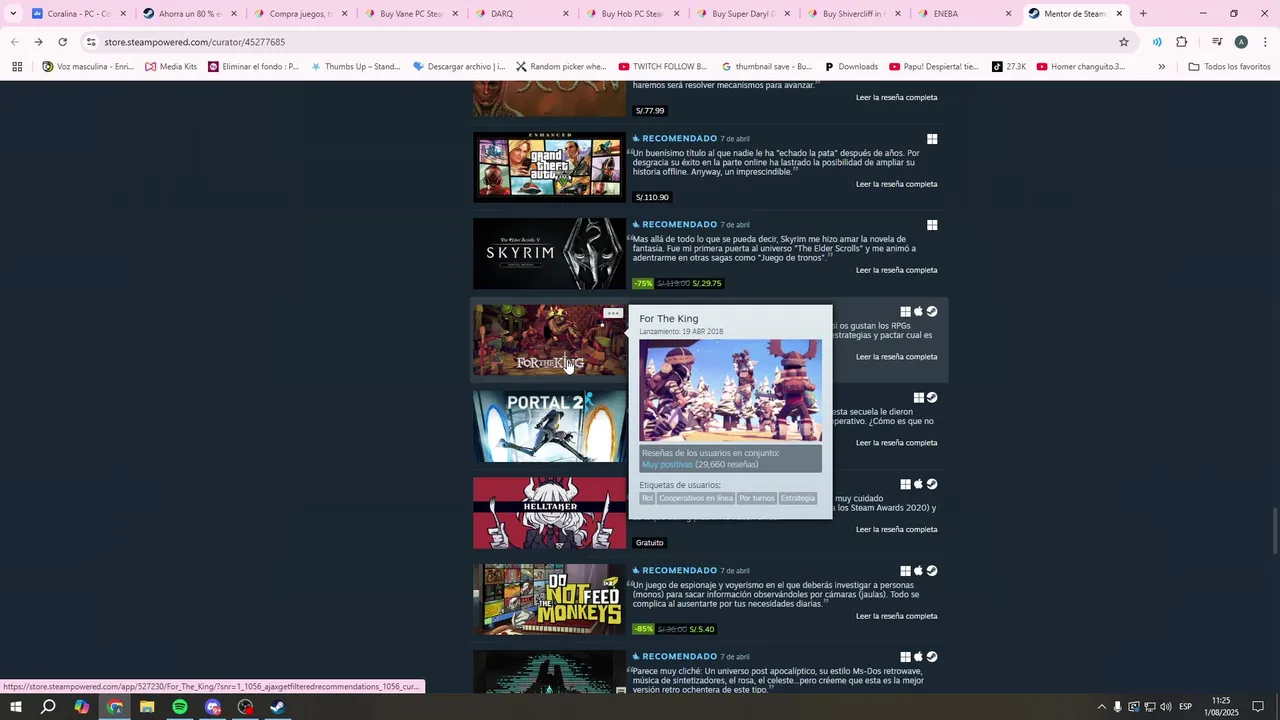The height and width of the screenshot is (720, 1280).
Task: Switch to the Coralina - PC tab
Action: pos(76,14)
